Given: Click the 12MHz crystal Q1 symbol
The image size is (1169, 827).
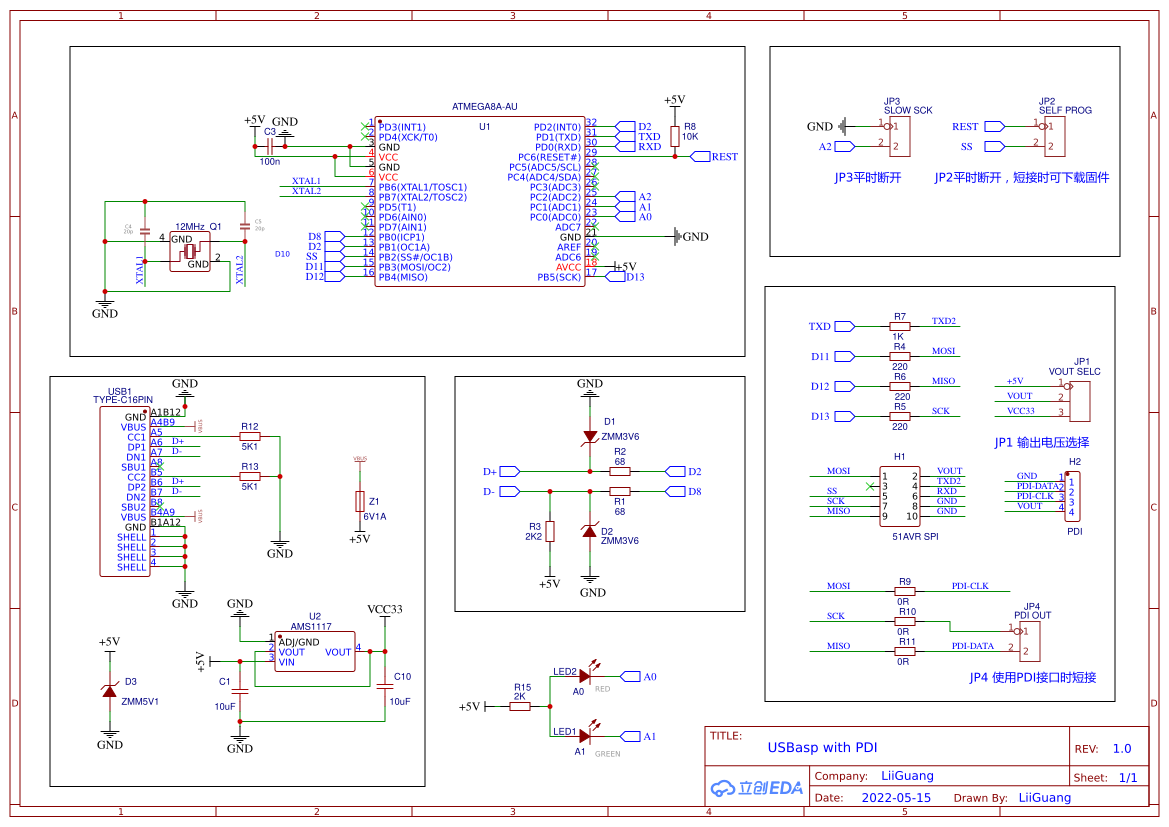Looking at the screenshot, I should click(x=189, y=251).
